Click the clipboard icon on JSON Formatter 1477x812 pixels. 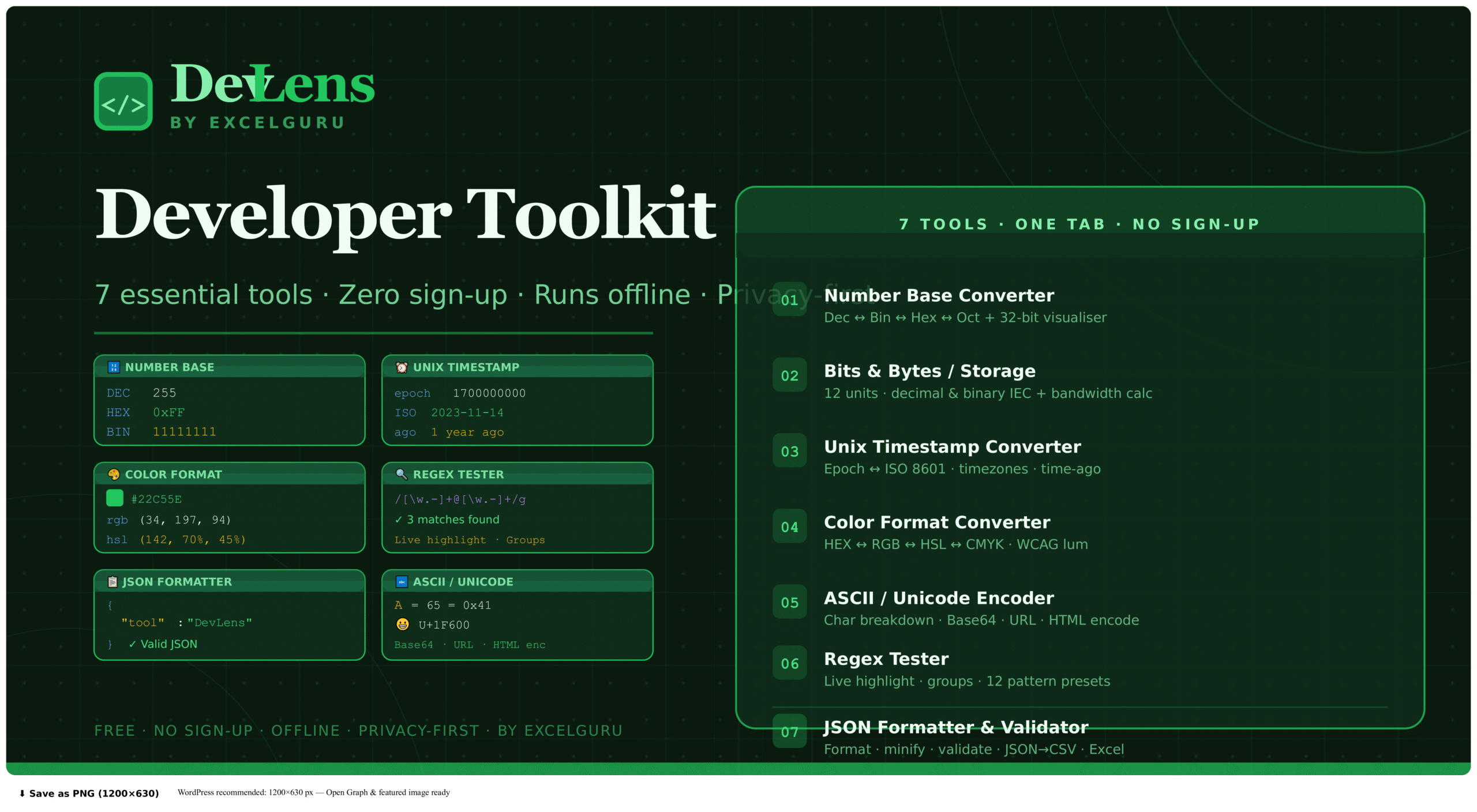[113, 582]
